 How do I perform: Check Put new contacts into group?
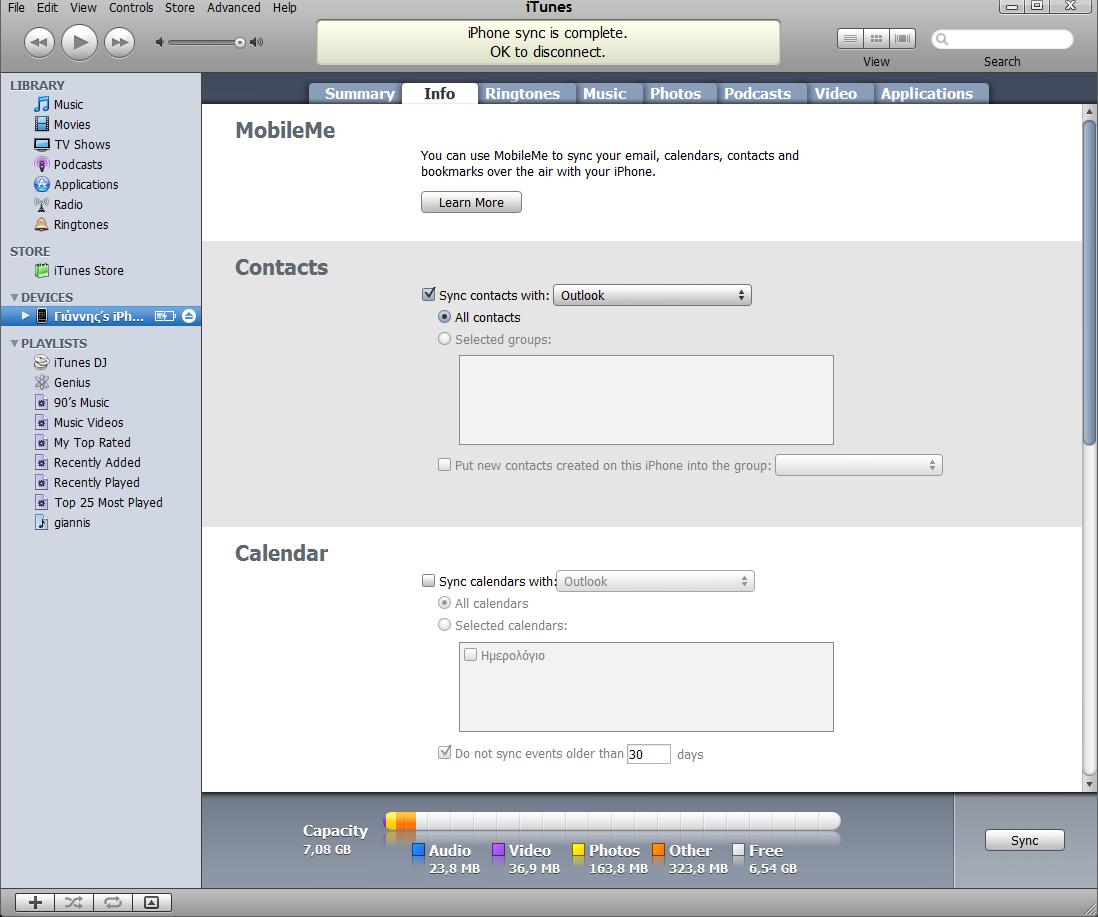444,465
